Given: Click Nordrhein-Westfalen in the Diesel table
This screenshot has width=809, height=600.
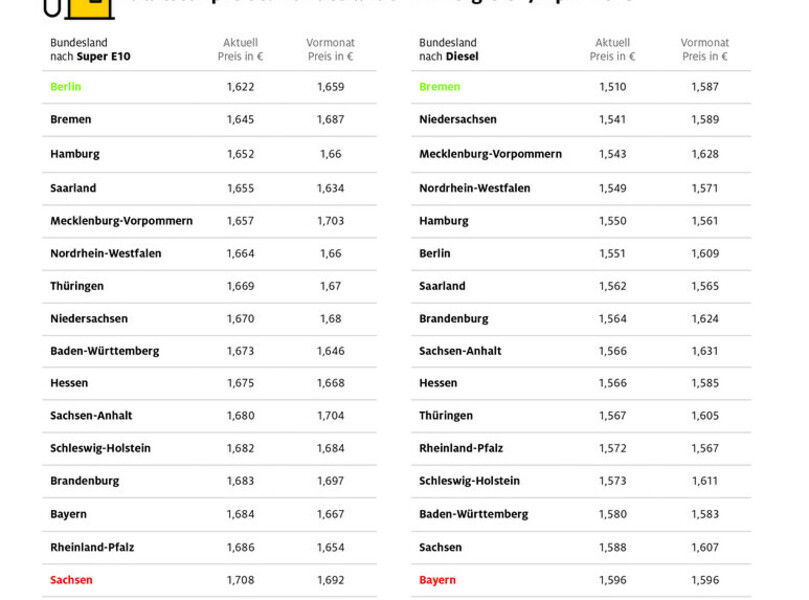Looking at the screenshot, I should 474,188.
